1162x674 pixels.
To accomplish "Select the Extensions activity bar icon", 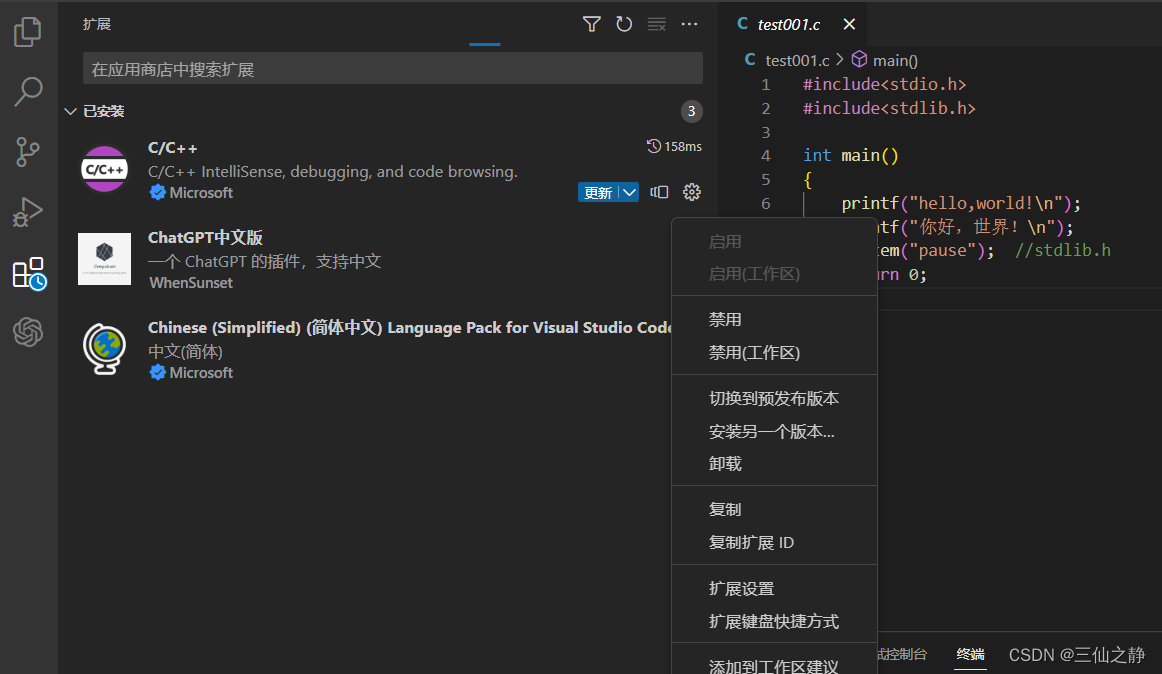I will click(30, 273).
